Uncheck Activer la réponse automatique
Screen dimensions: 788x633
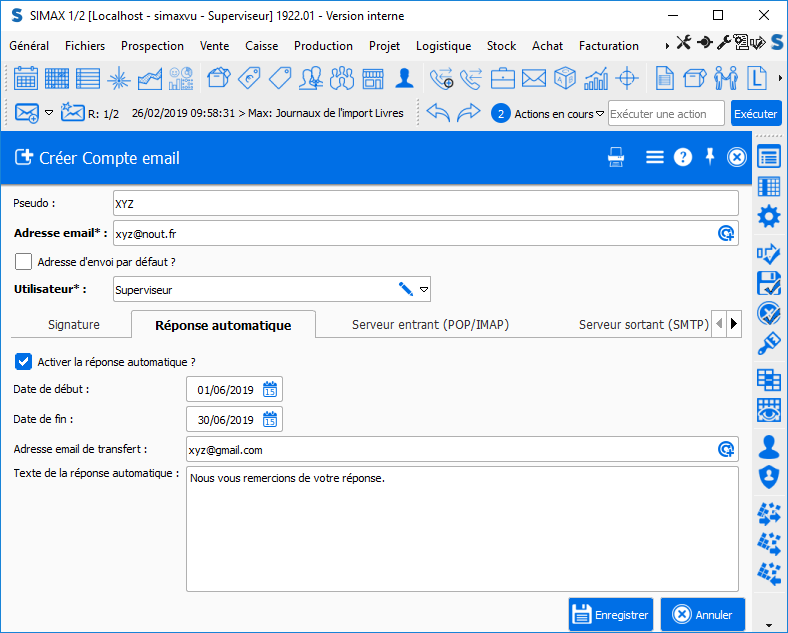[24, 361]
